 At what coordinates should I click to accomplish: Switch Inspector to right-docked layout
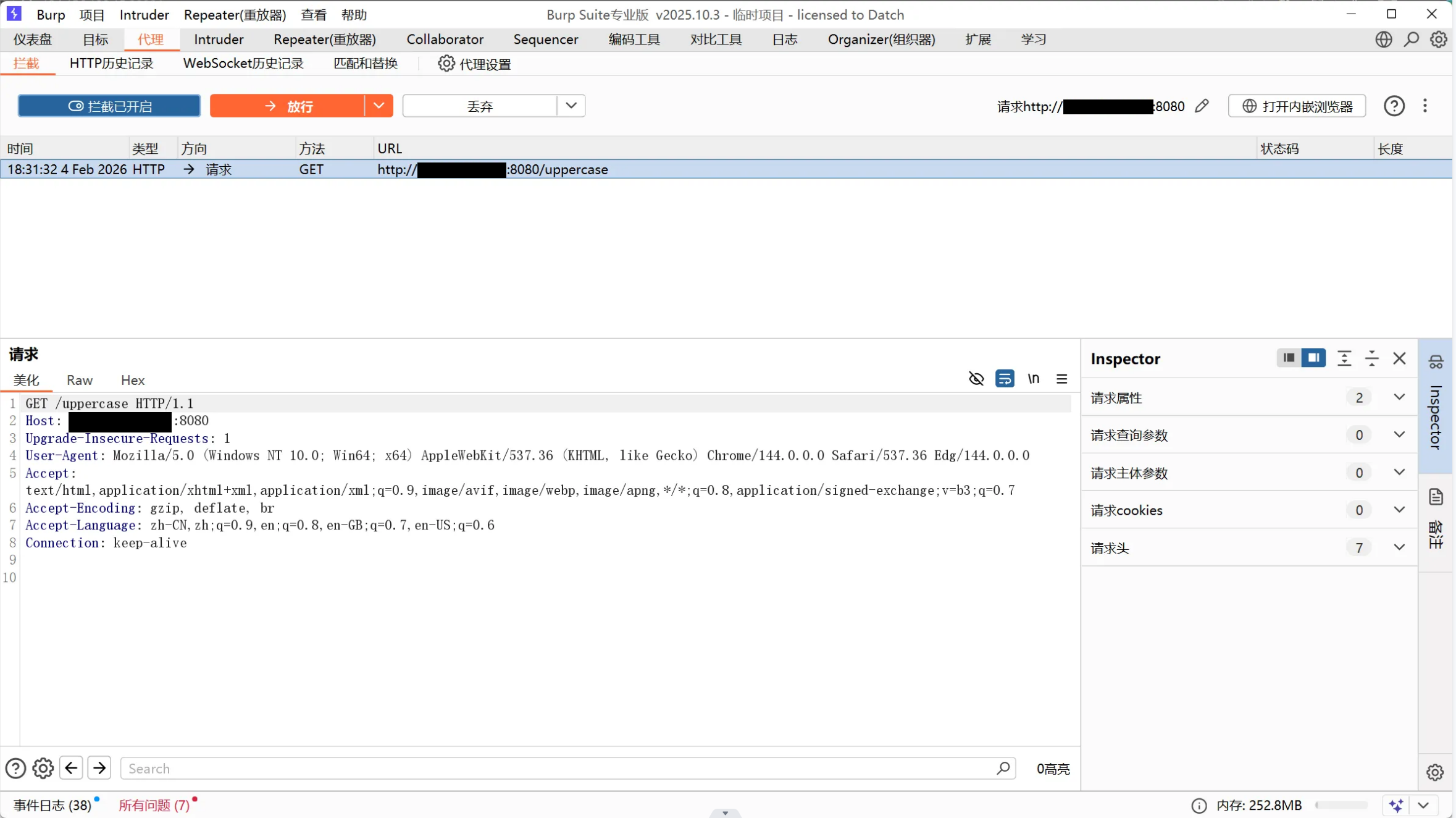pos(1313,358)
